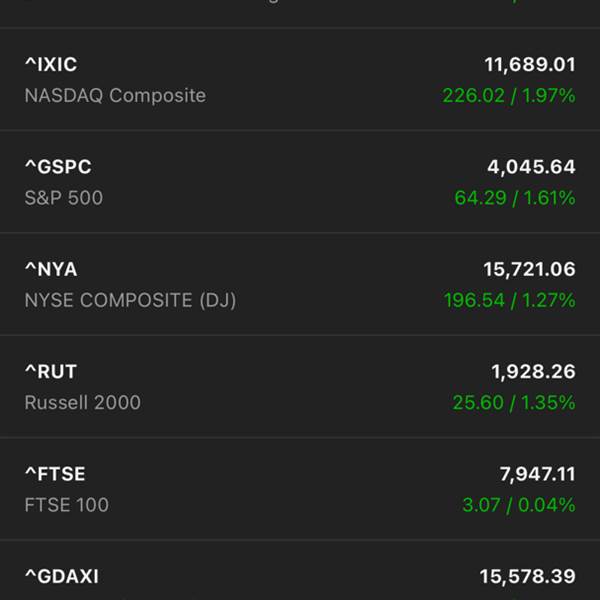Tap the 4,045.64 price value
This screenshot has width=600, height=600.
531,167
